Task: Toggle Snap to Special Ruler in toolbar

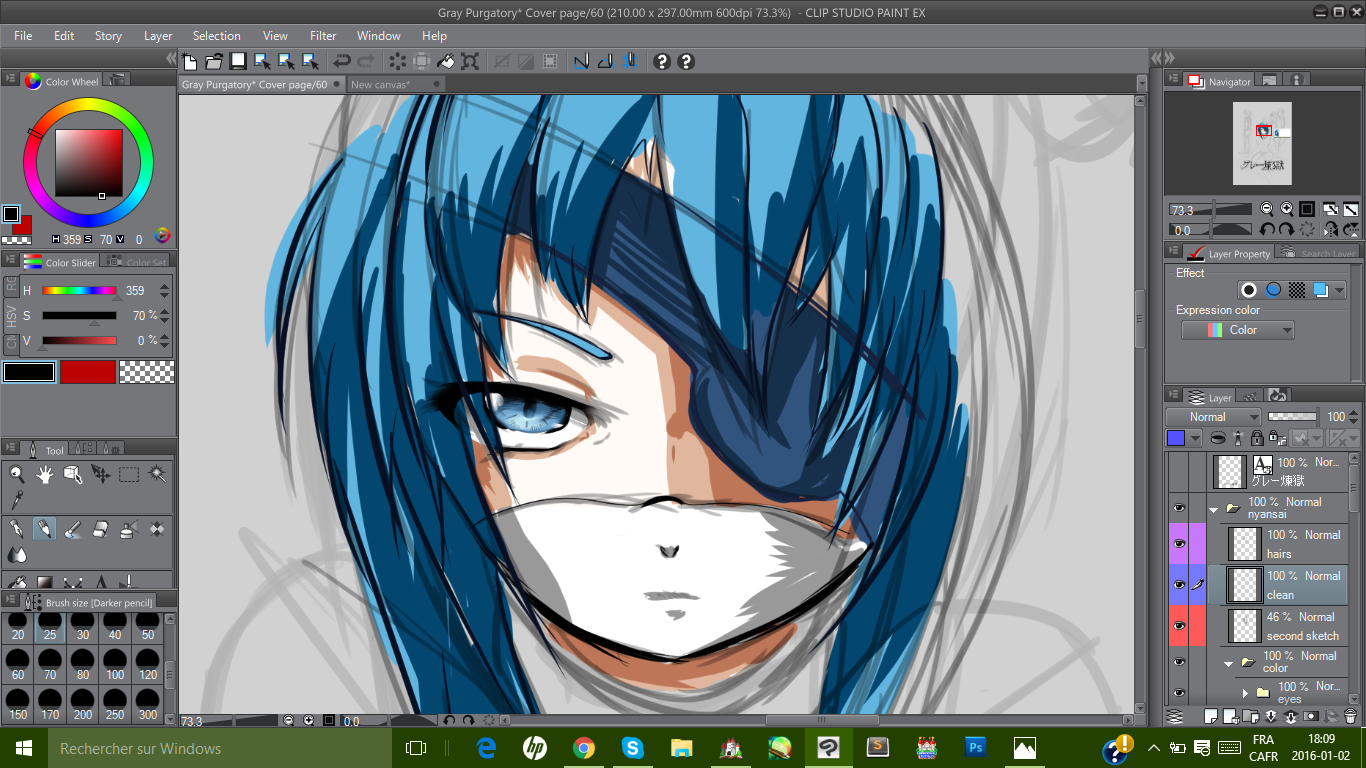Action: tap(605, 61)
